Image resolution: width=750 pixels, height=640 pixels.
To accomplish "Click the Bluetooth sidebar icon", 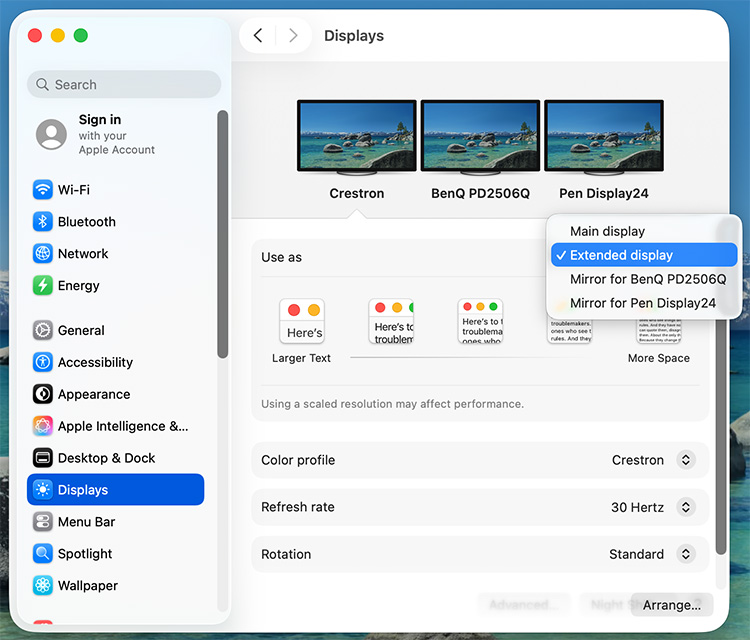I will [x=43, y=221].
